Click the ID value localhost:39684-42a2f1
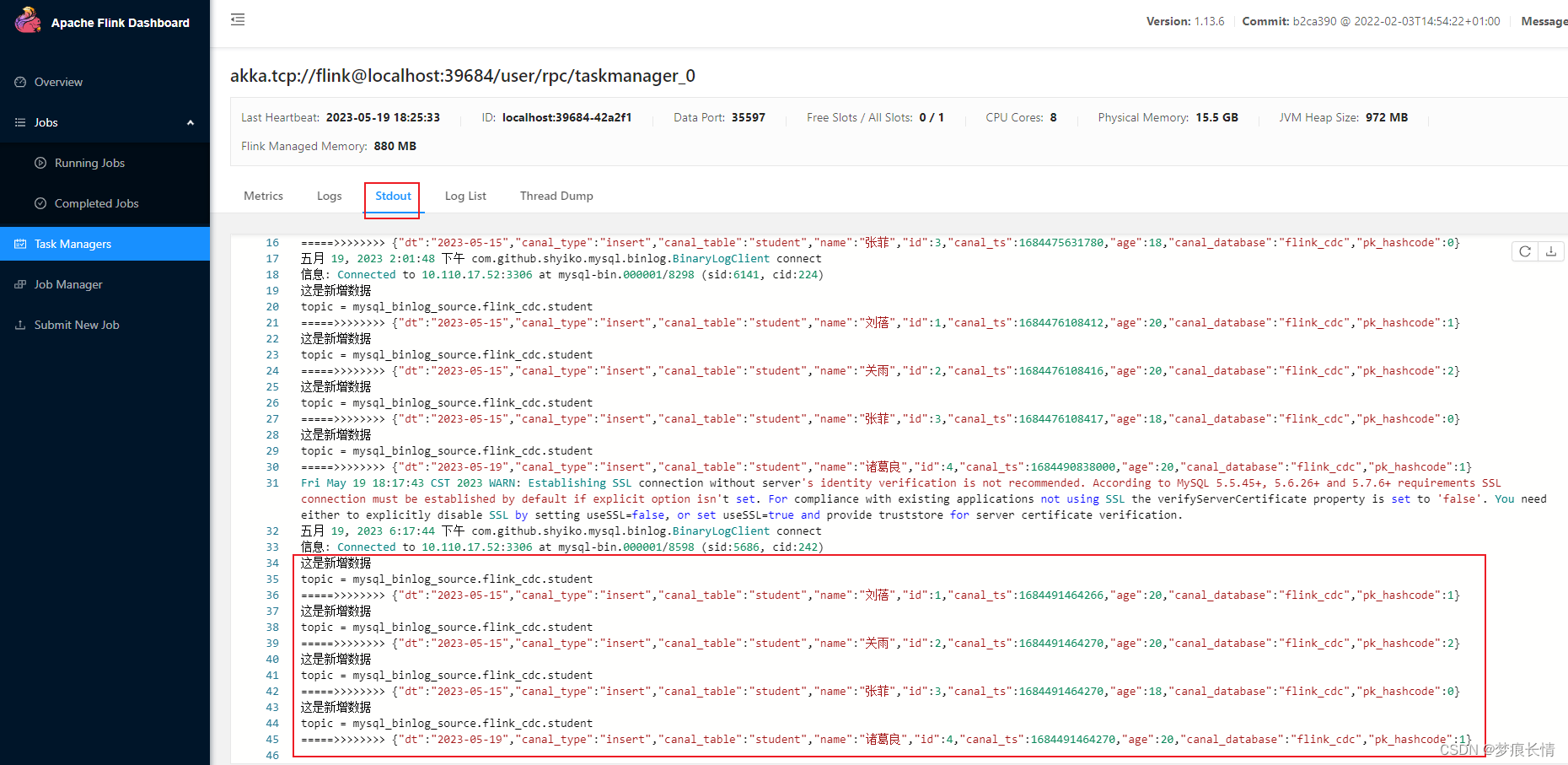The image size is (1568, 765). [x=567, y=117]
